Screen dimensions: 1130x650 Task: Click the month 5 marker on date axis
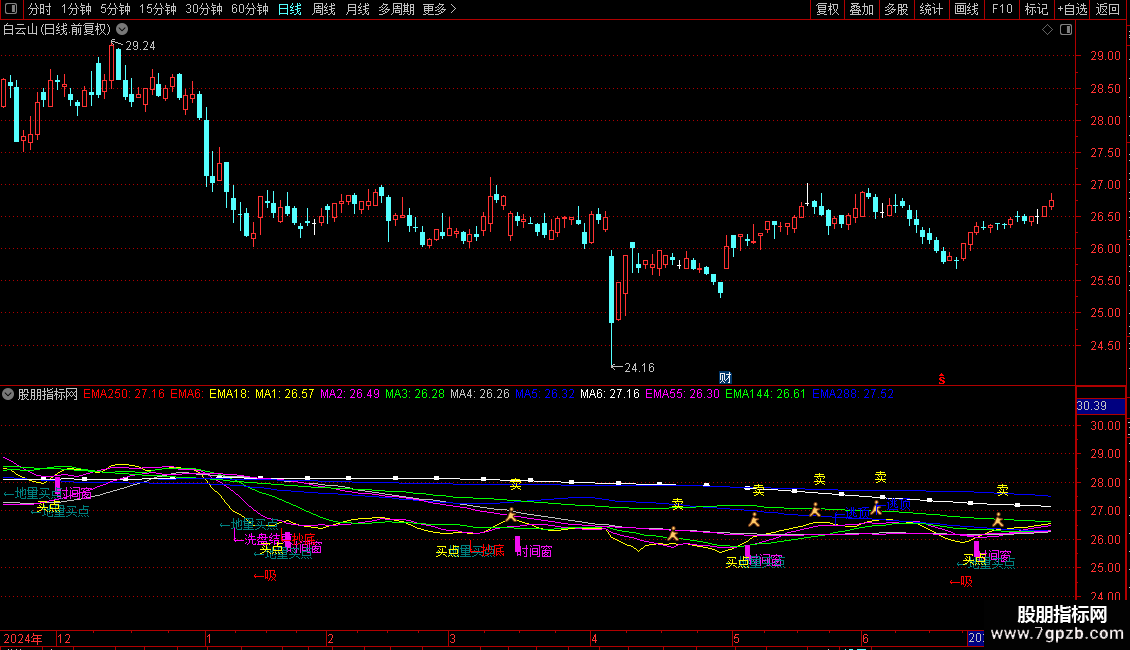click(736, 638)
